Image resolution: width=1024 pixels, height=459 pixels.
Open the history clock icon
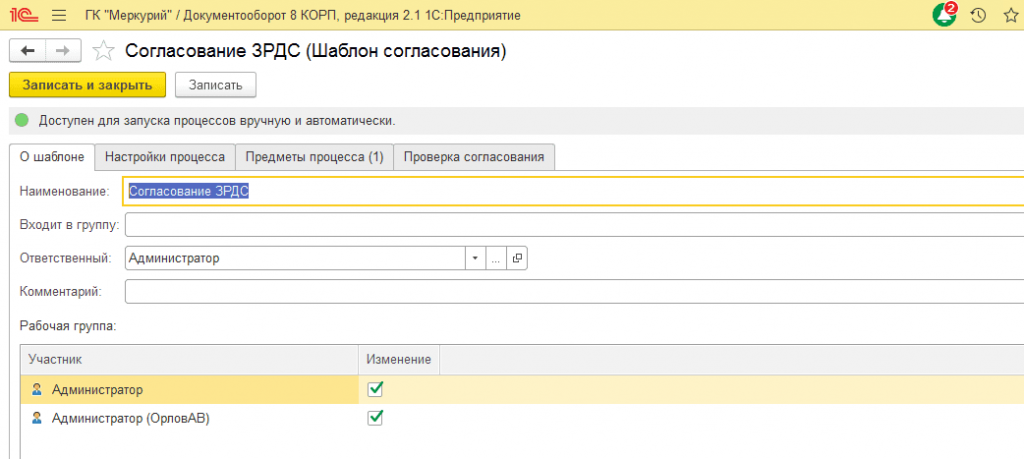point(978,15)
